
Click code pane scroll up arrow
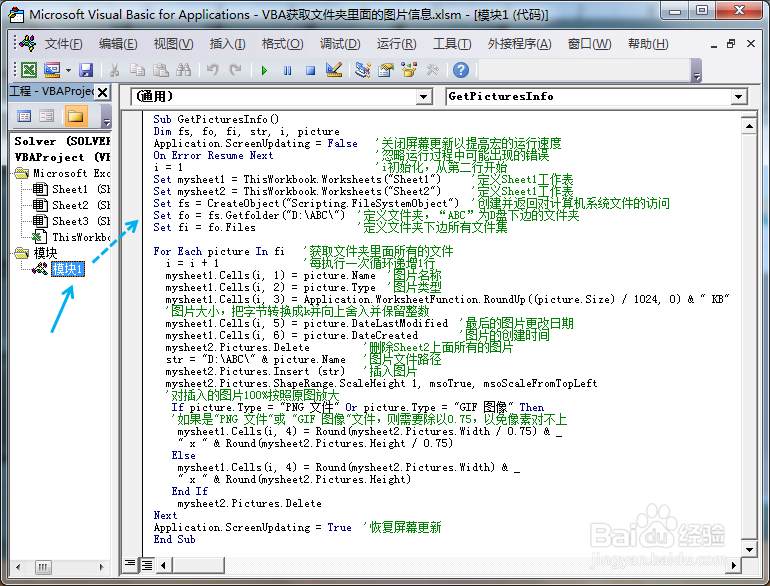(x=749, y=126)
